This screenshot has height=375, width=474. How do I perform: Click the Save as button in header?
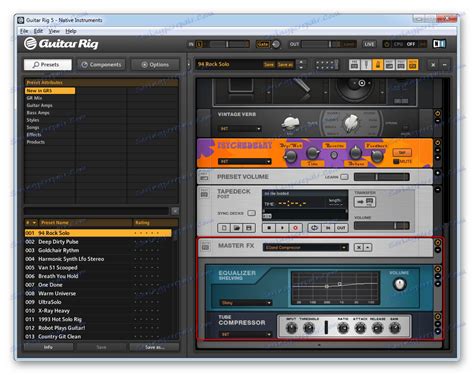pos(285,65)
